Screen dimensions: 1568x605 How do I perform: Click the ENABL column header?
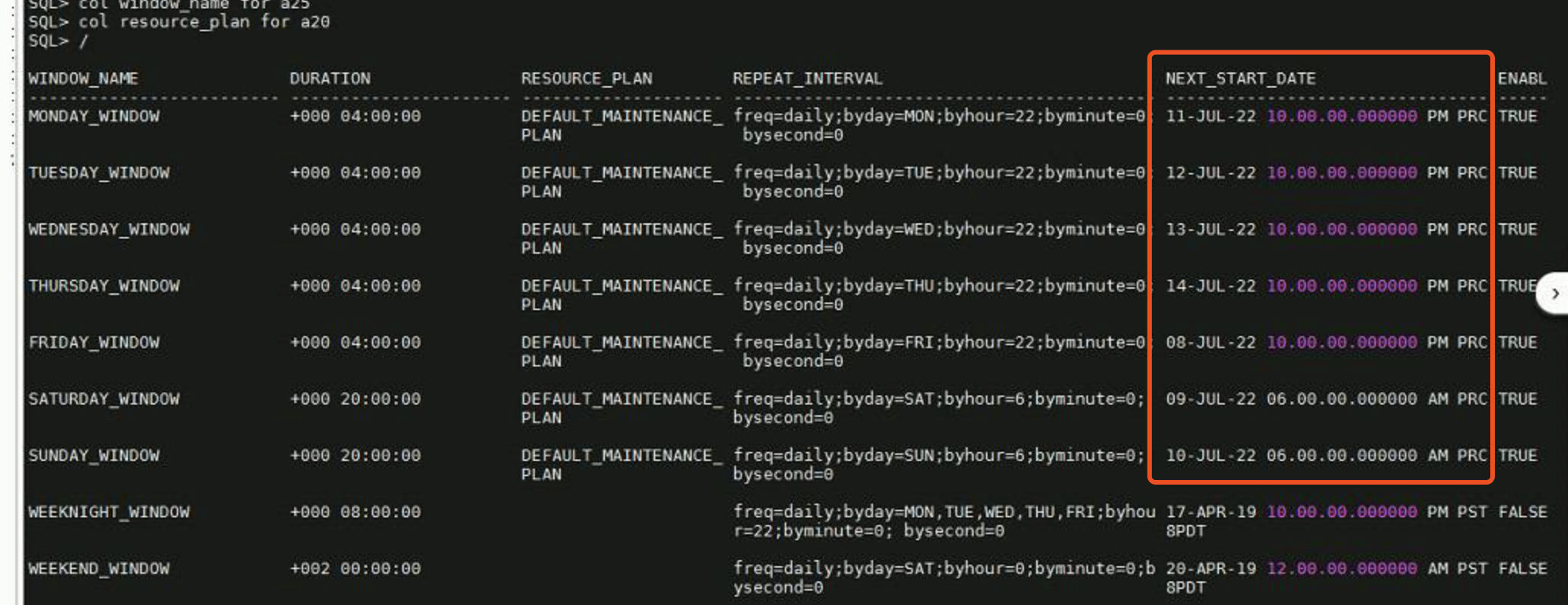(1522, 78)
